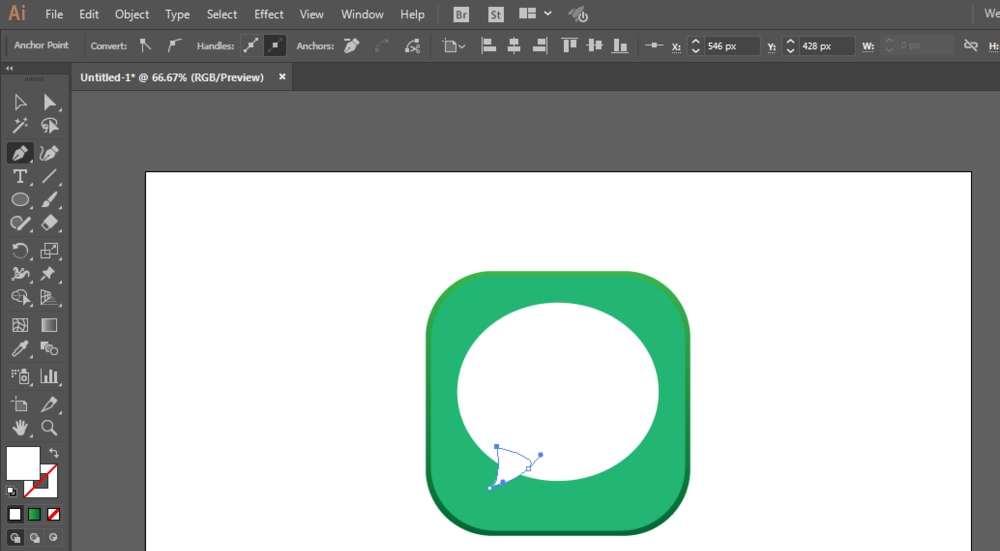Click the GPU Performance rocket icon
The width and height of the screenshot is (1000, 551).
[578, 14]
